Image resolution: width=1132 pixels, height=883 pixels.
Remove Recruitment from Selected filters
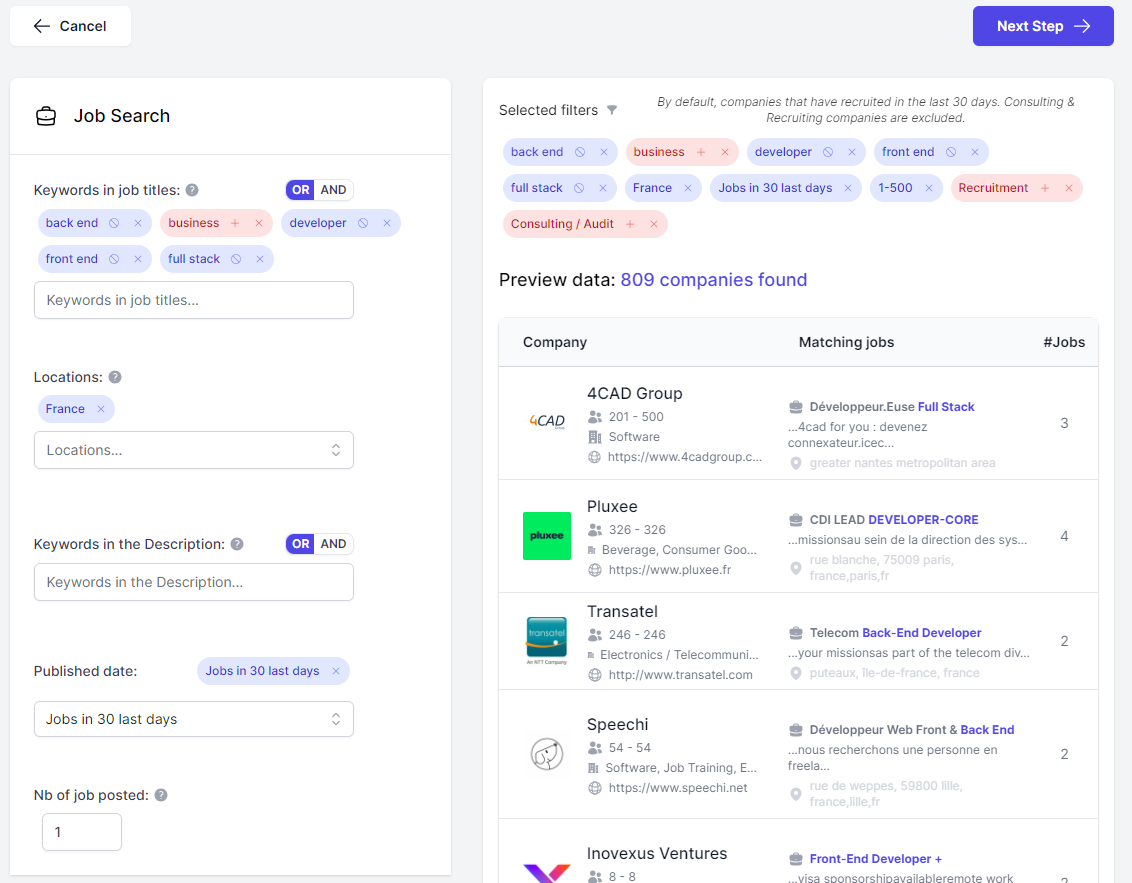(x=1069, y=188)
